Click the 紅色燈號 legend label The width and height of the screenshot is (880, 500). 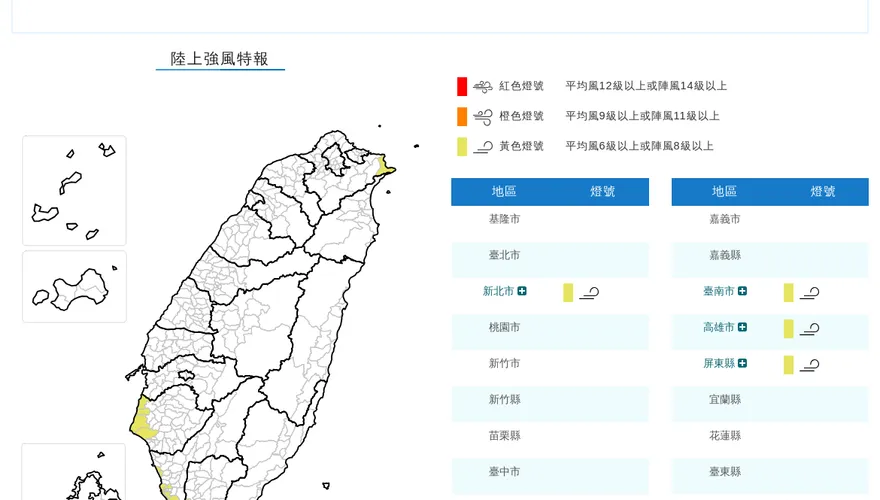pos(521,86)
